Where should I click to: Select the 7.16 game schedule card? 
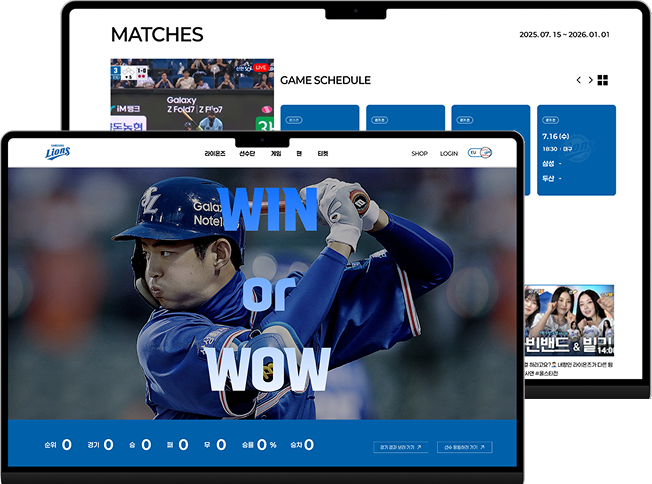click(576, 150)
